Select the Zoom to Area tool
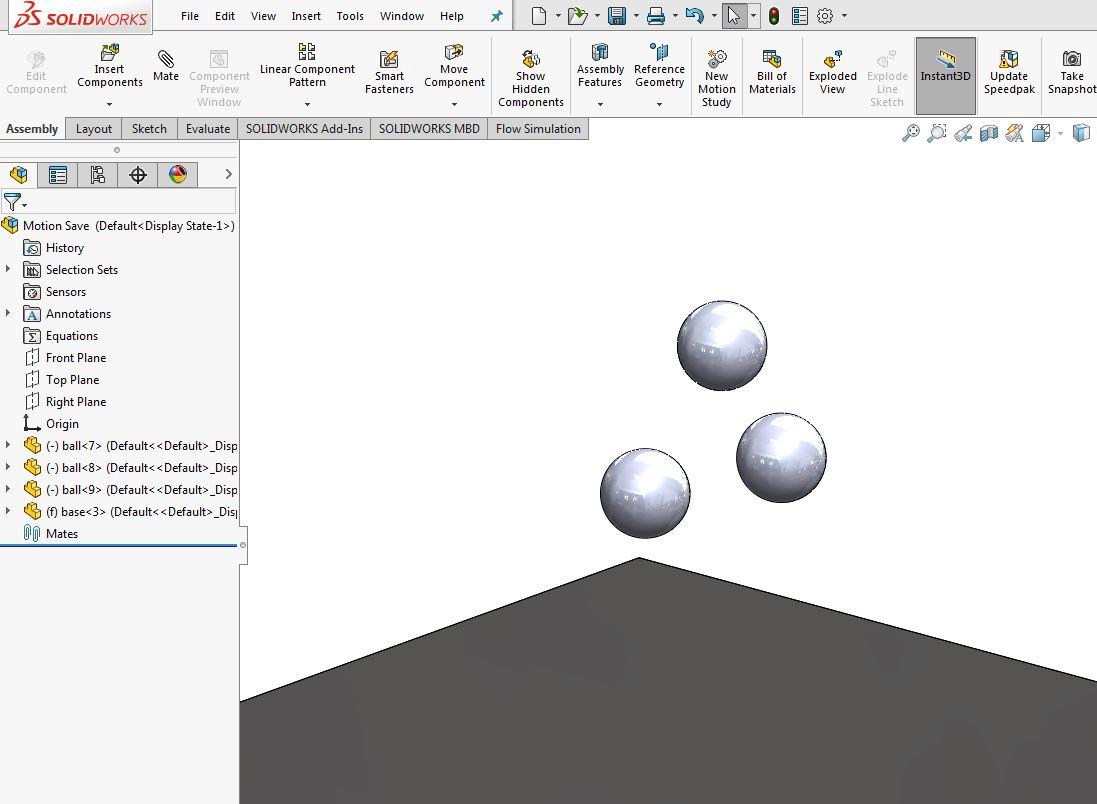Screen dimensions: 1097x804 click(x=937, y=132)
